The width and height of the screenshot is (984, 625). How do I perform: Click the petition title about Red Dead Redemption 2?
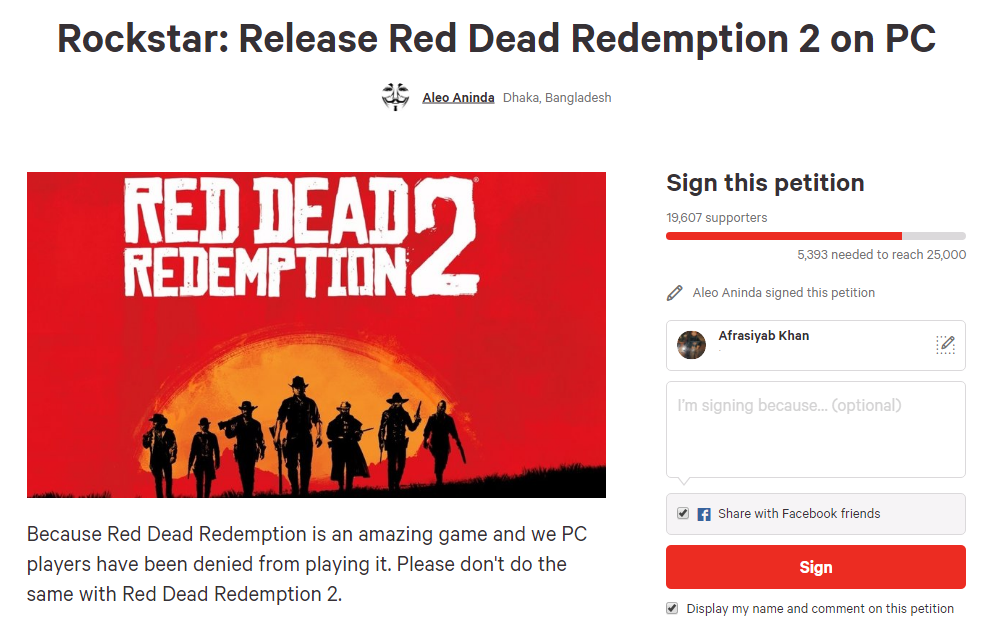pyautogui.click(x=492, y=38)
